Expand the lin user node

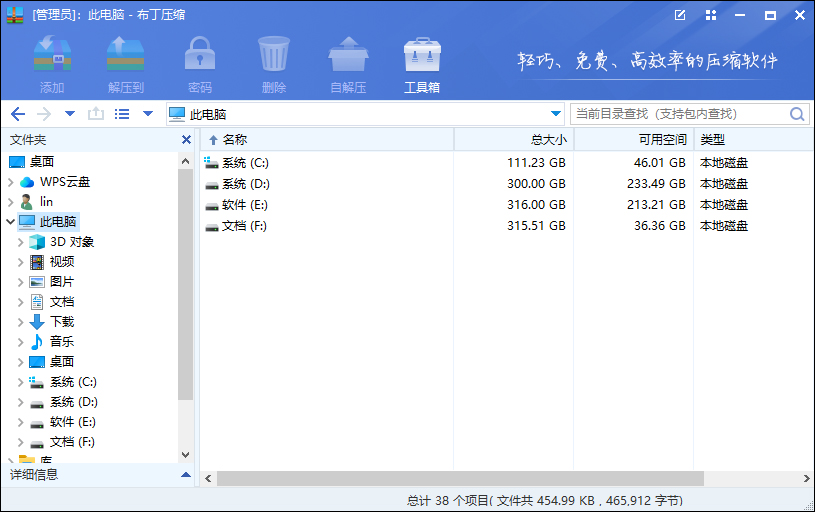click(x=10, y=202)
